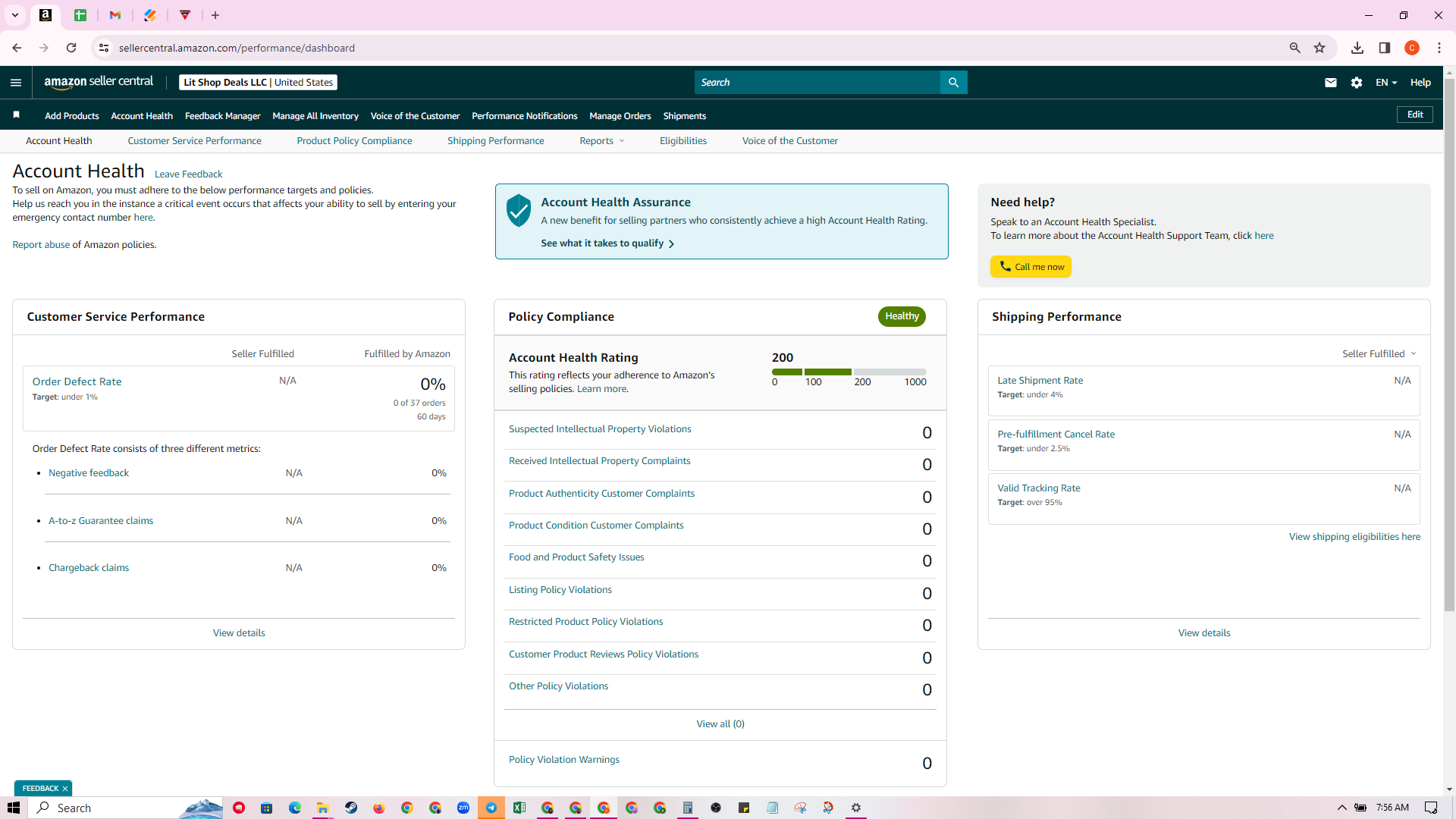Click the Account Health Assurance shield icon
The image size is (1456, 819).
pyautogui.click(x=519, y=210)
